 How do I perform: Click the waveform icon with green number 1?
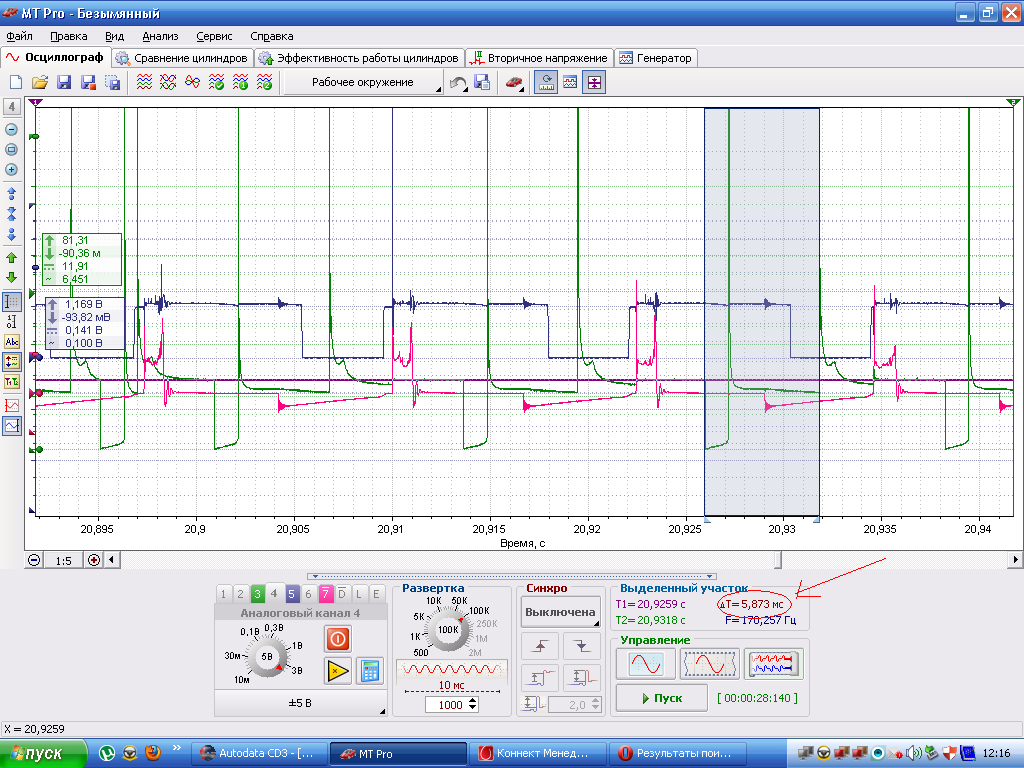point(240,82)
